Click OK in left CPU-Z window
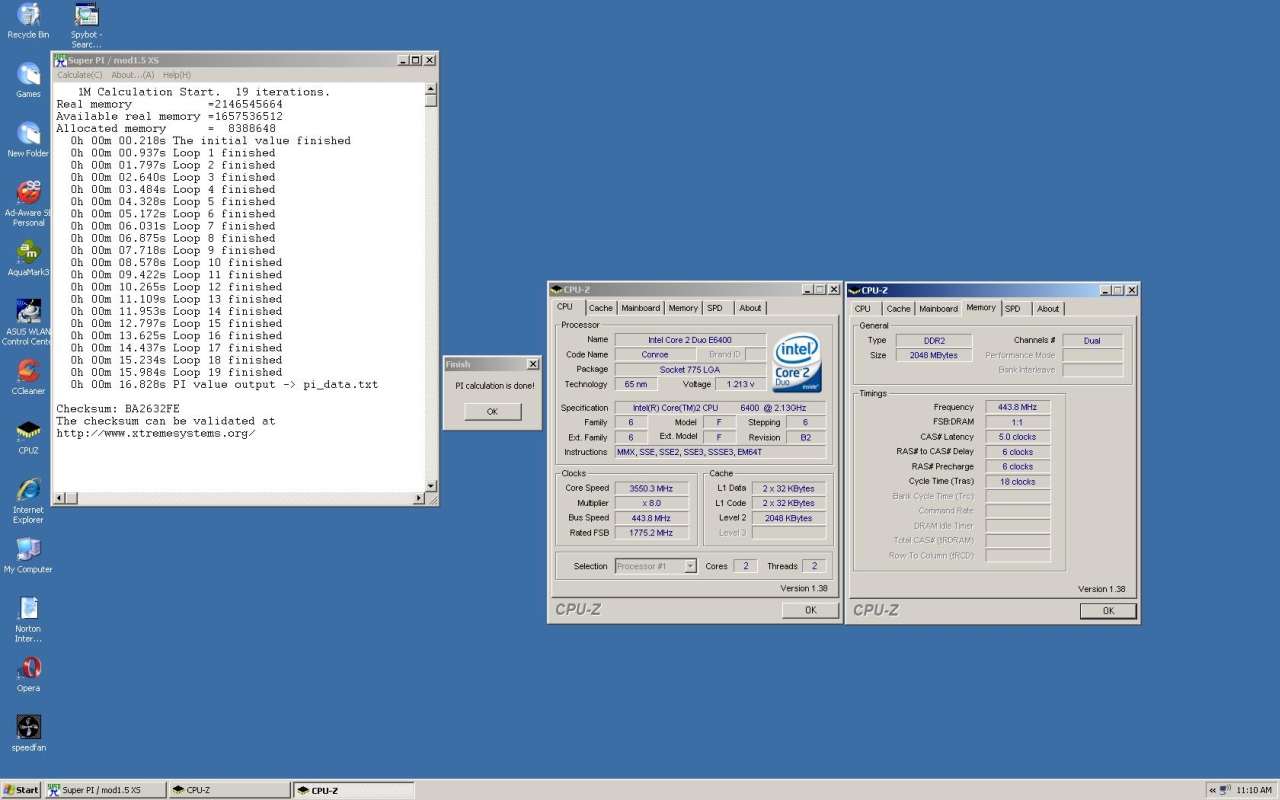Viewport: 1280px width, 800px height. tap(810, 610)
